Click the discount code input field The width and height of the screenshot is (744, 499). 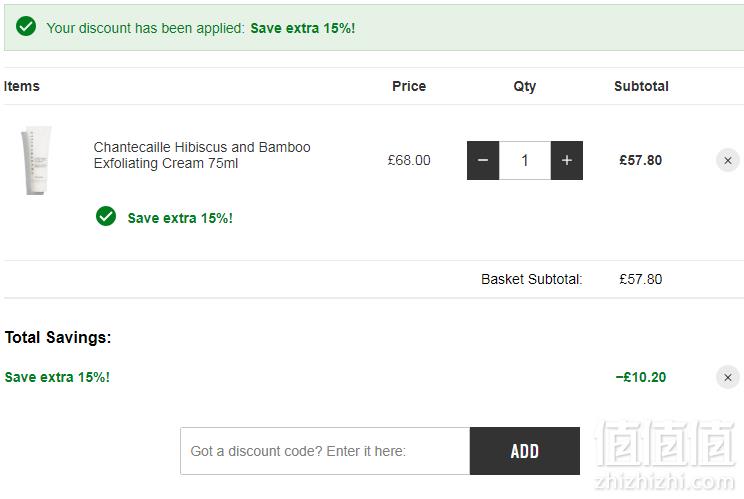(x=325, y=451)
